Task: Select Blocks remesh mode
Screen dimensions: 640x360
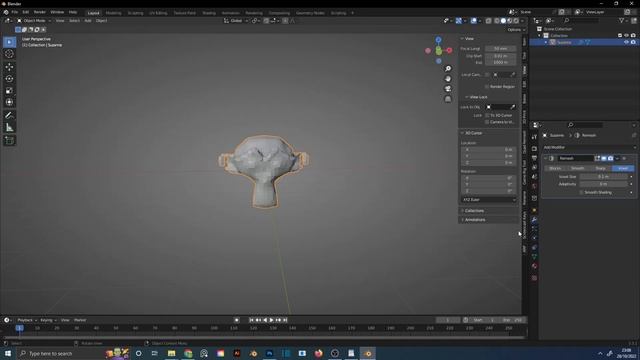Action: tap(555, 168)
